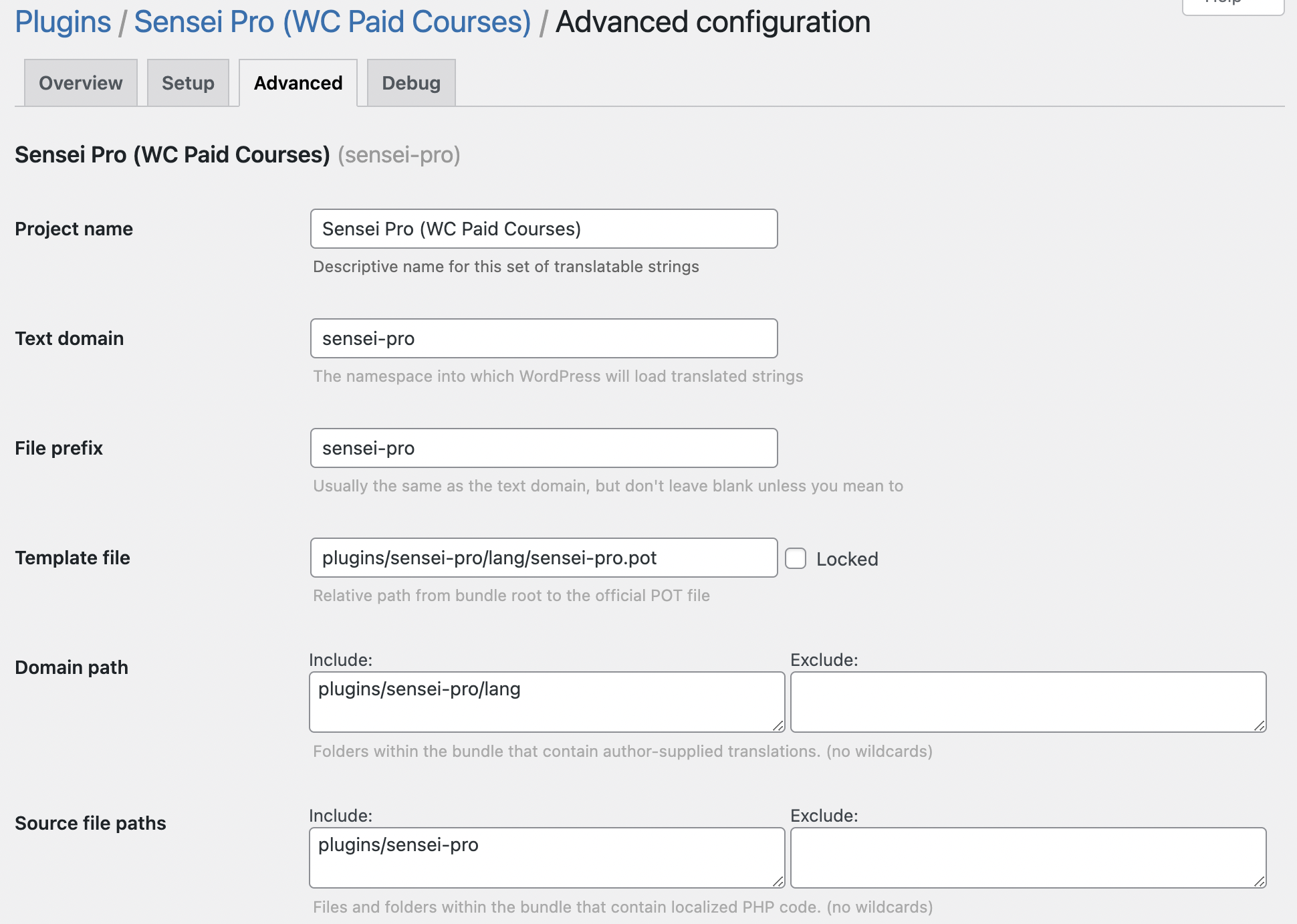1297x924 pixels.
Task: Select the Advanced tab
Action: pyautogui.click(x=298, y=83)
